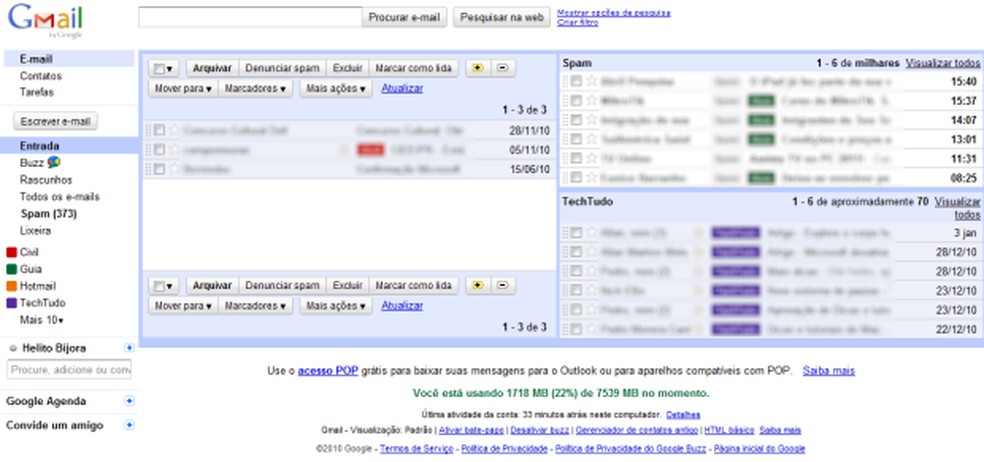Viewport: 984px width, 462px height.
Task: Click the top Denunciar spam button
Action: 282,68
